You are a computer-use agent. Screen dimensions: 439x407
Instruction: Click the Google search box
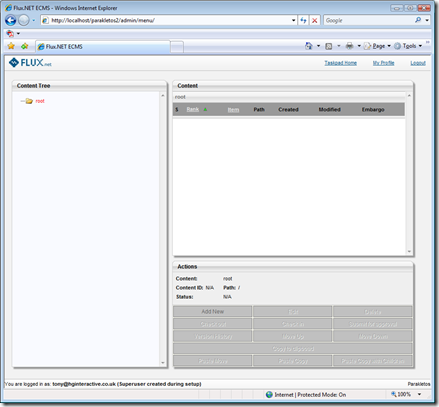pos(368,20)
